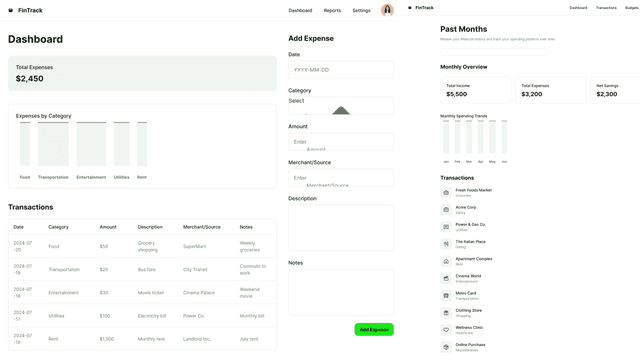Click the Enter Amount input field
Screen dimensions: 640x360
coord(341,142)
